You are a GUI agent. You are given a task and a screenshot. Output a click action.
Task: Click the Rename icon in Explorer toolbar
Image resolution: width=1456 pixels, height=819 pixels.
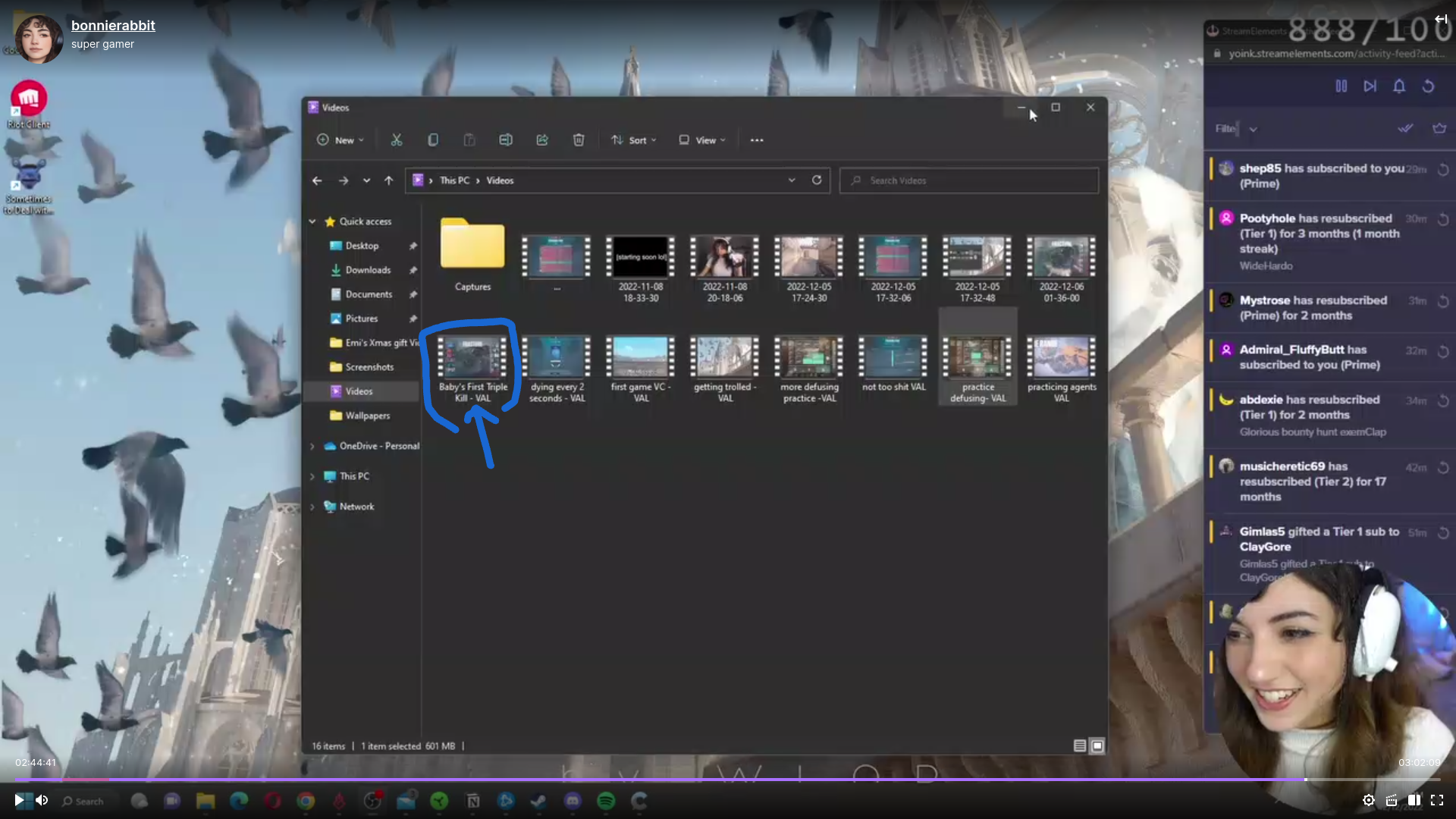click(506, 140)
